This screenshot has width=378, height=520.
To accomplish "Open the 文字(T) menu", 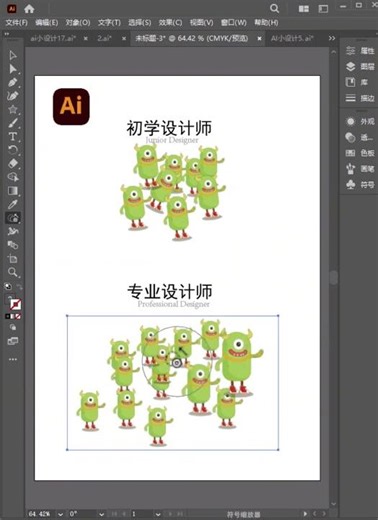I will 109,23.
